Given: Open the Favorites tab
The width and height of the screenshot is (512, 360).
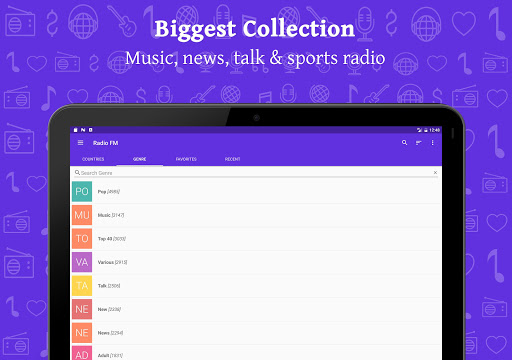Looking at the screenshot, I should [x=186, y=159].
